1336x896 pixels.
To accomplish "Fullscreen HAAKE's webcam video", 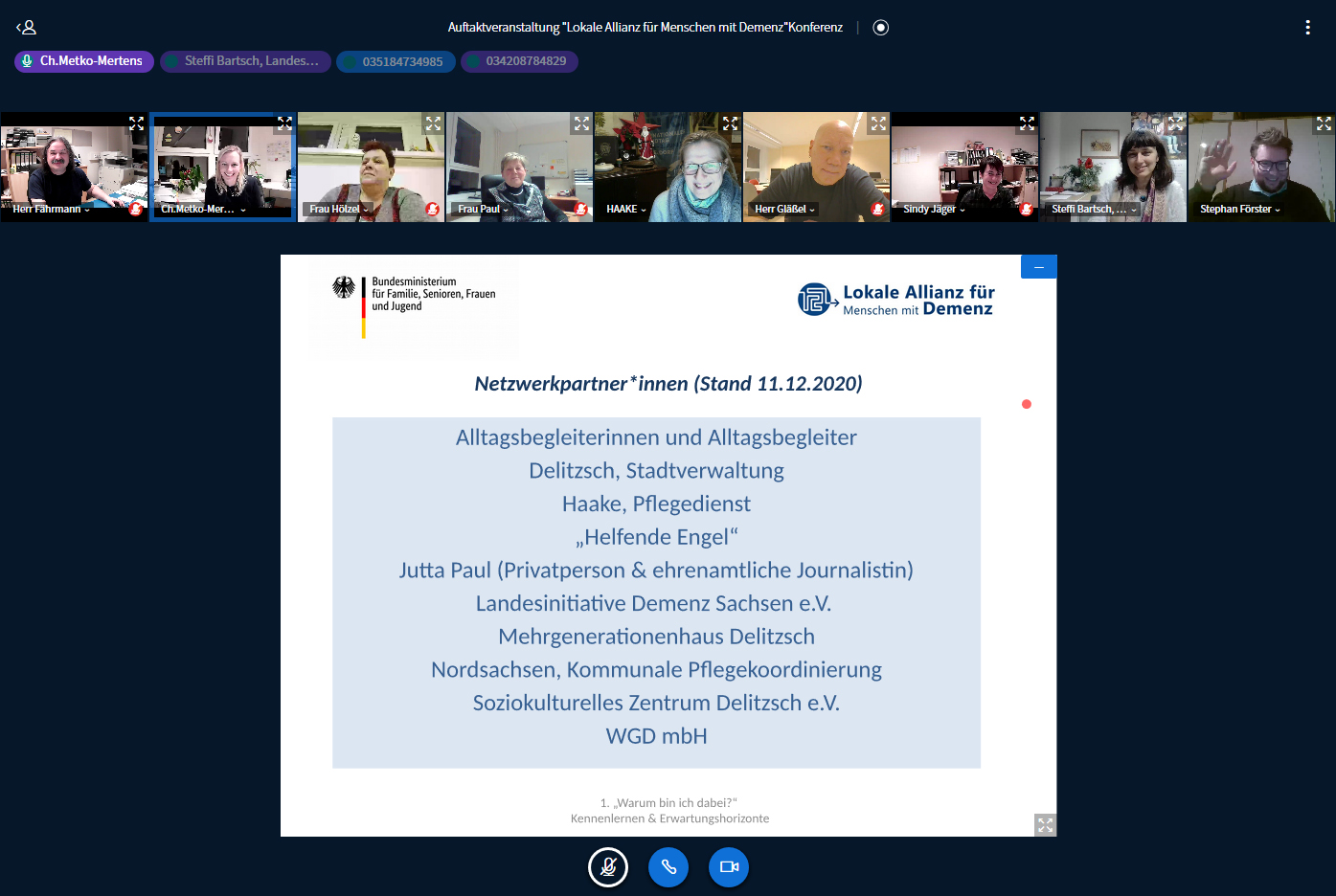I will tap(730, 123).
